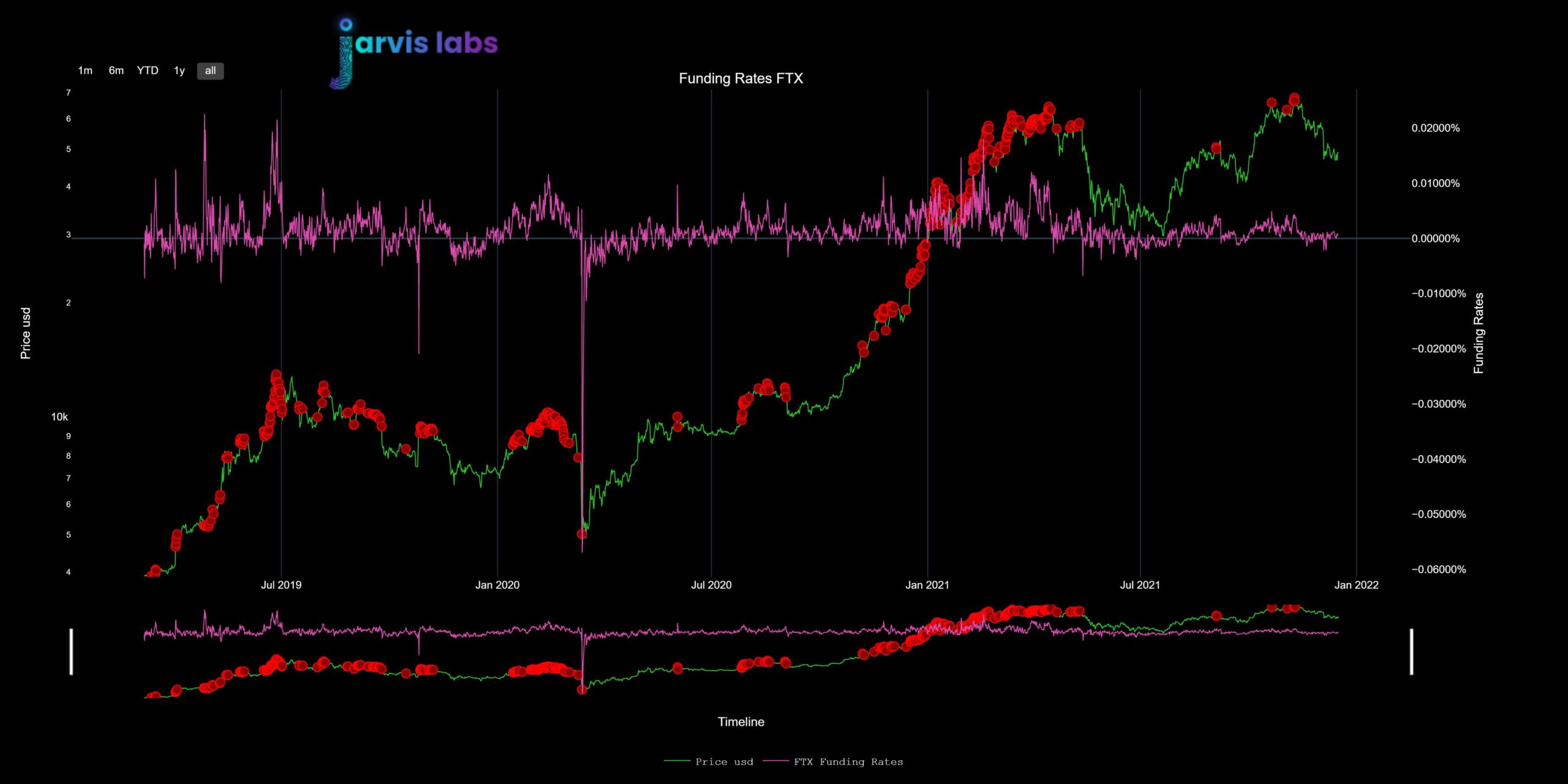Image resolution: width=1568 pixels, height=784 pixels.
Task: Click the Jul 2019 x-axis tick label
Action: click(281, 585)
